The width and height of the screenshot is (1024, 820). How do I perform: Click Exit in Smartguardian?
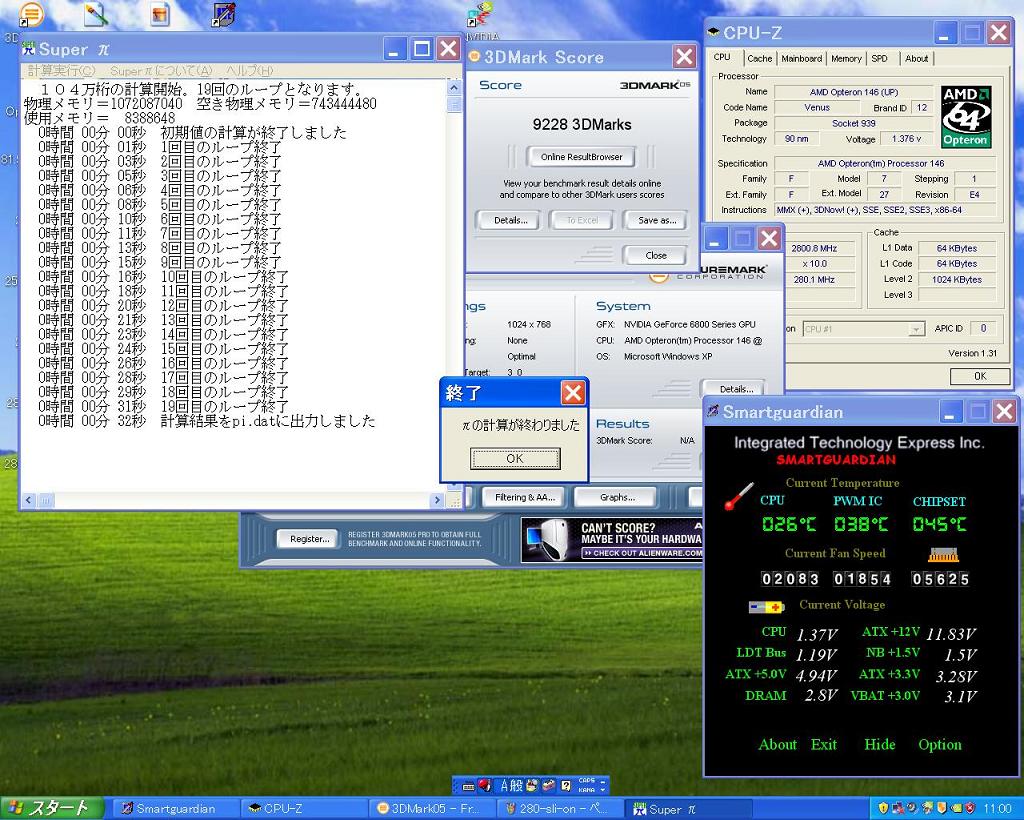coord(824,744)
